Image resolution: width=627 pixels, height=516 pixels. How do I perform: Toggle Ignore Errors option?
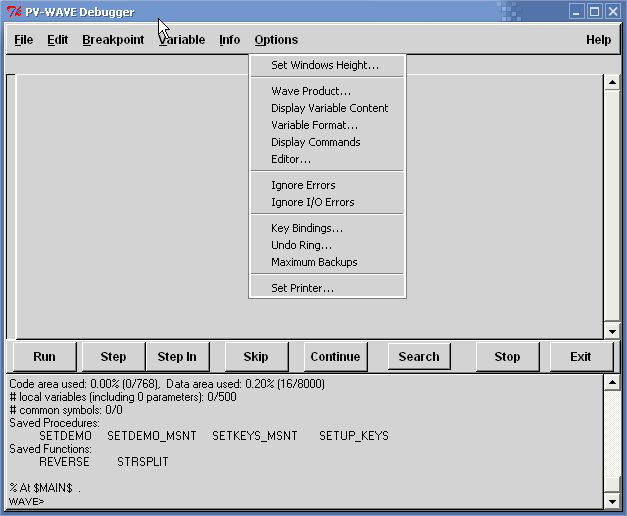(327, 185)
